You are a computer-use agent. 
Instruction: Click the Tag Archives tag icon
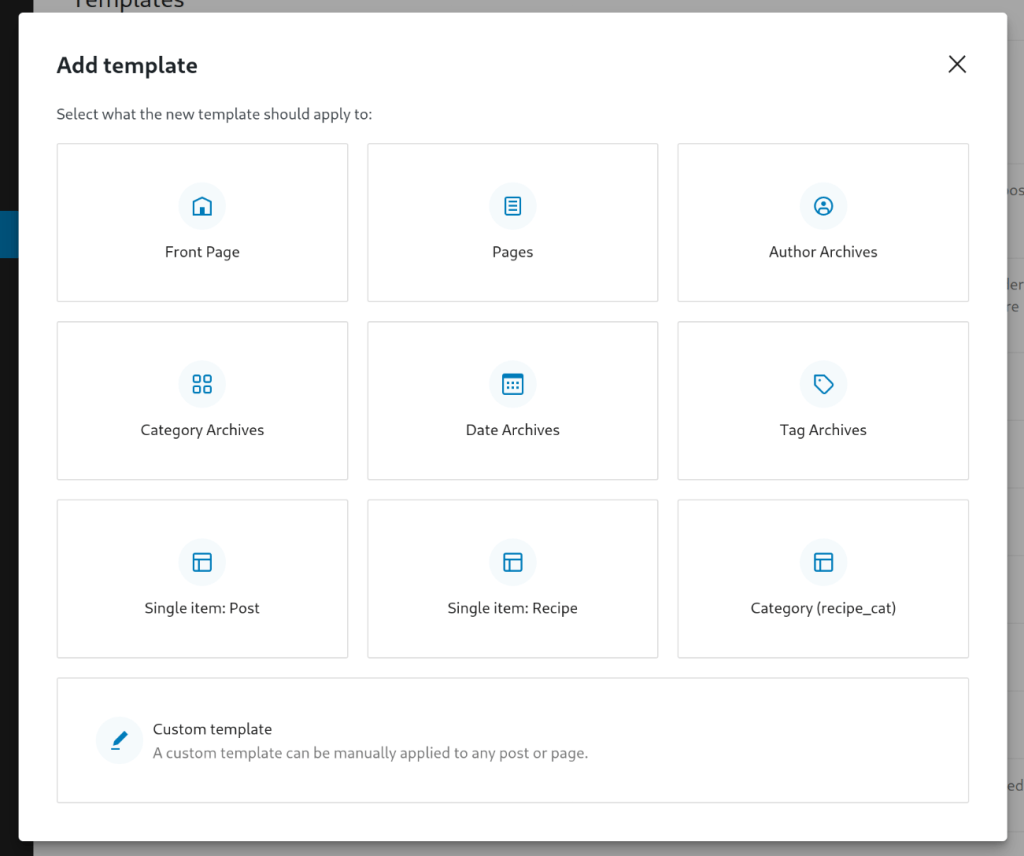click(823, 385)
